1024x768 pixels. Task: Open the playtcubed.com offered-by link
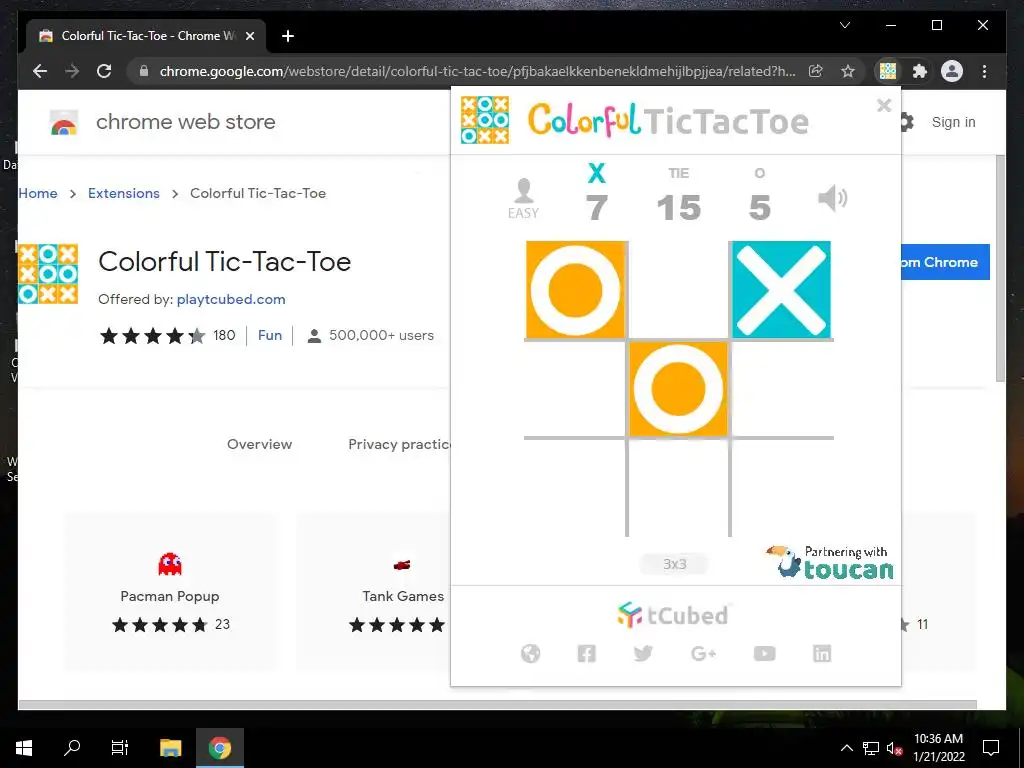pyautogui.click(x=231, y=299)
